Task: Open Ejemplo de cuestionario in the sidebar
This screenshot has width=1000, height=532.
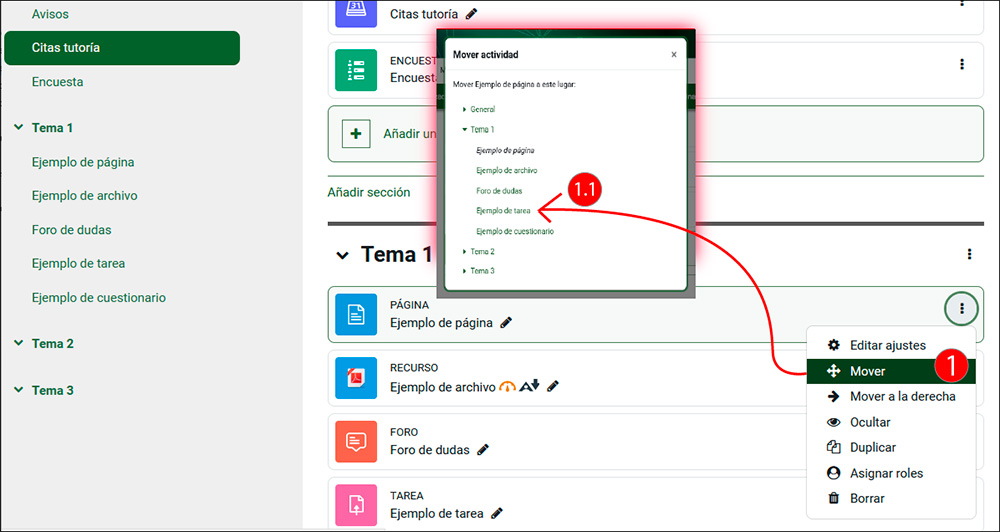Action: coord(99,297)
